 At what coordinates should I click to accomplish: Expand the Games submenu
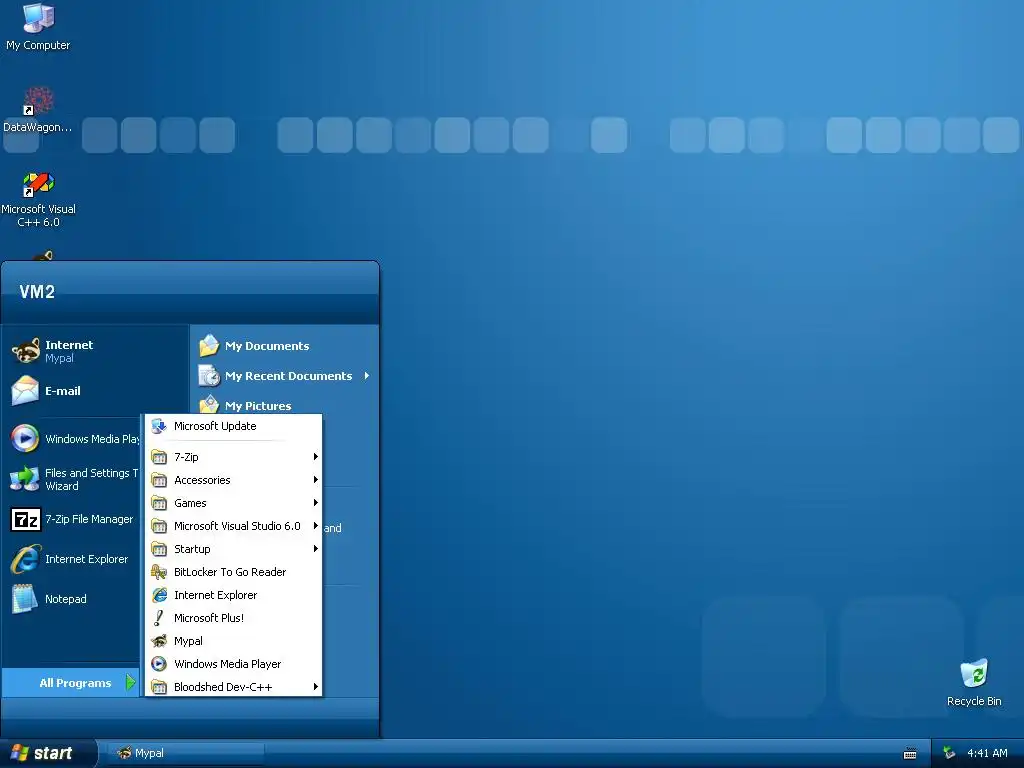point(234,503)
